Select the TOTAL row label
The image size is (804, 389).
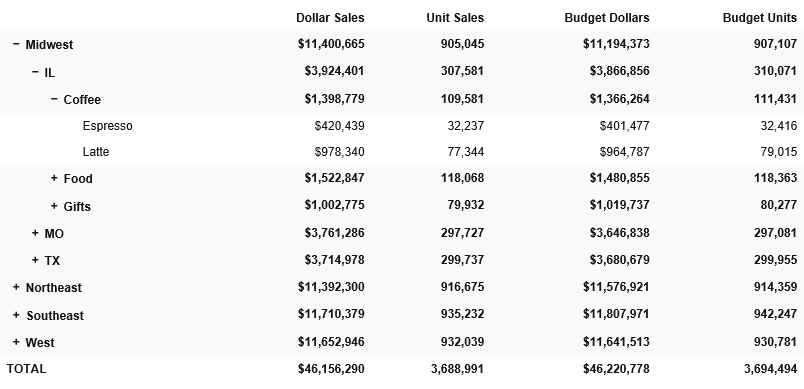pos(27,369)
